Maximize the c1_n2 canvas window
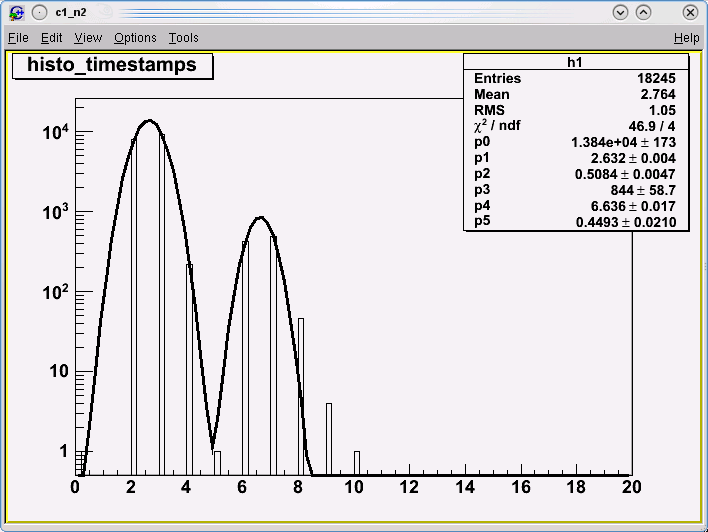 click(643, 12)
